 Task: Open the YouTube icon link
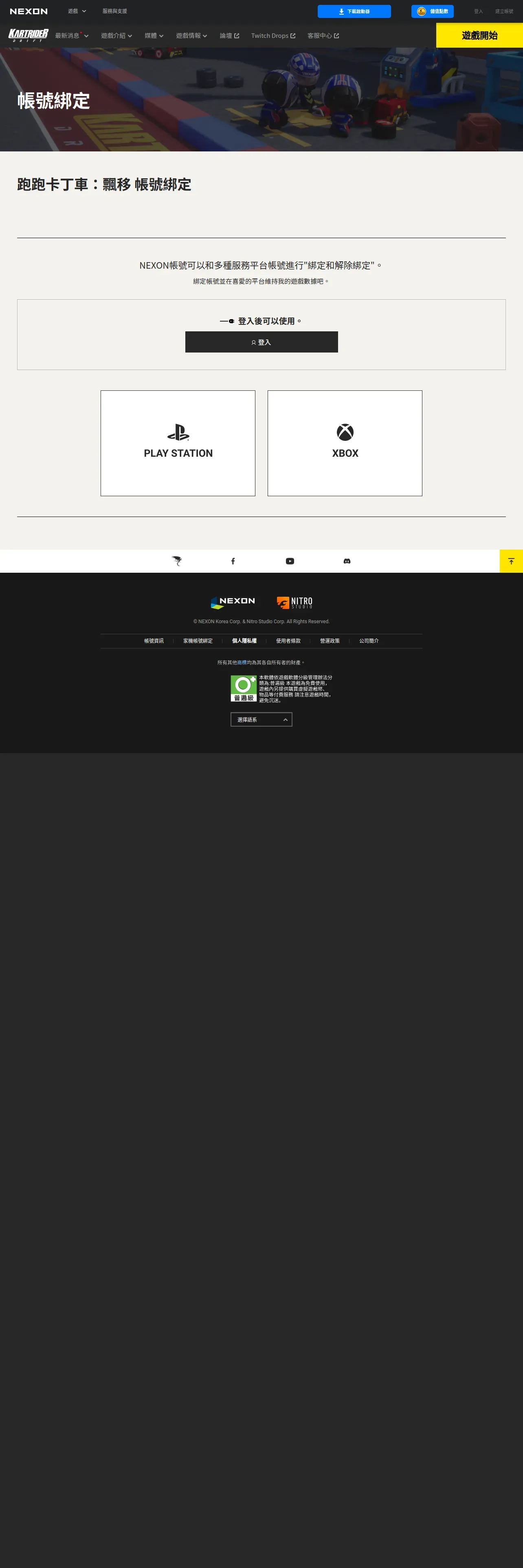[x=290, y=561]
